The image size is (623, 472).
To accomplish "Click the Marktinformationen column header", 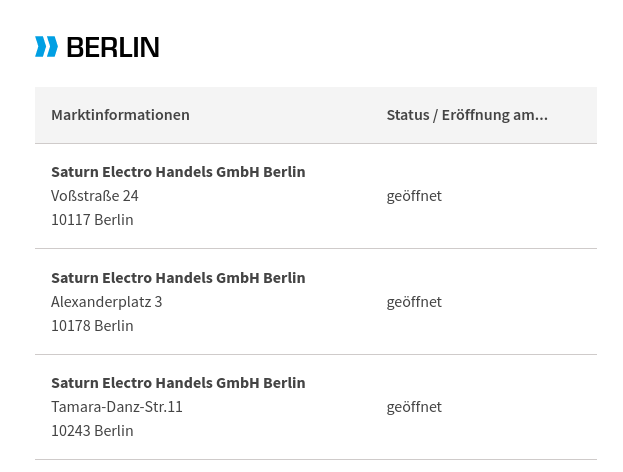I will point(120,115).
